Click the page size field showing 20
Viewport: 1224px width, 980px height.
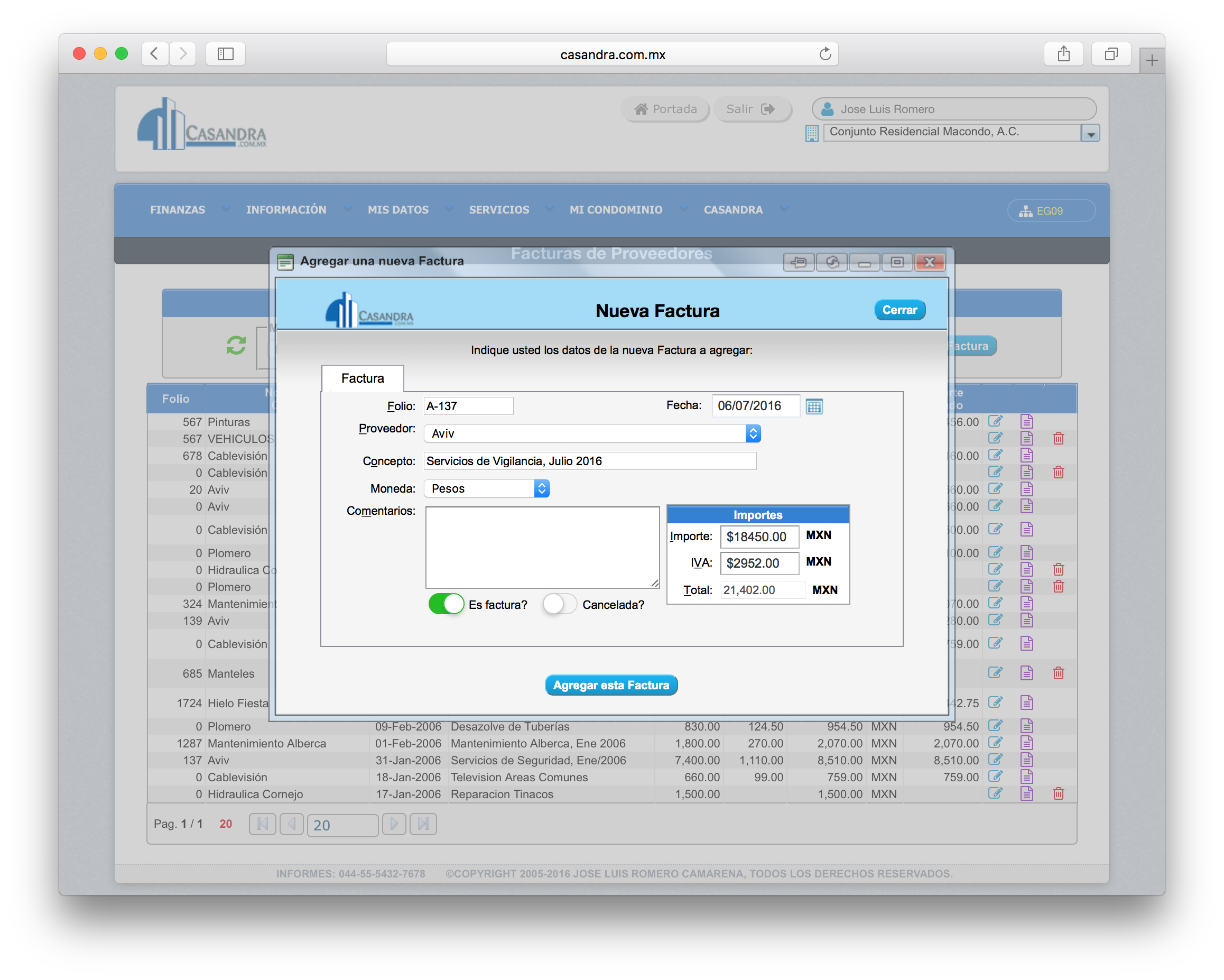tap(343, 825)
